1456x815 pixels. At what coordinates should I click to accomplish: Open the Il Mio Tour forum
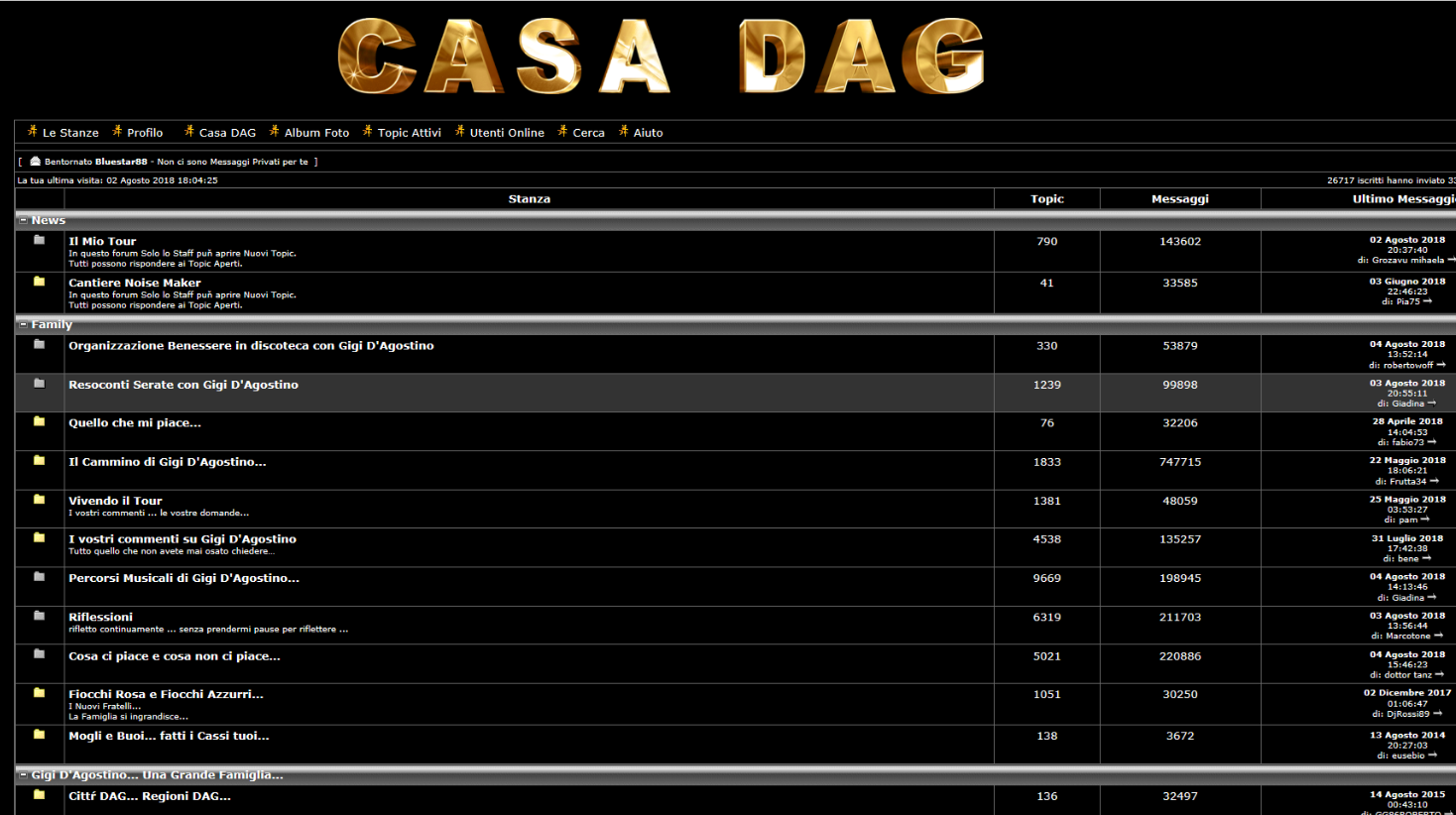pos(102,241)
